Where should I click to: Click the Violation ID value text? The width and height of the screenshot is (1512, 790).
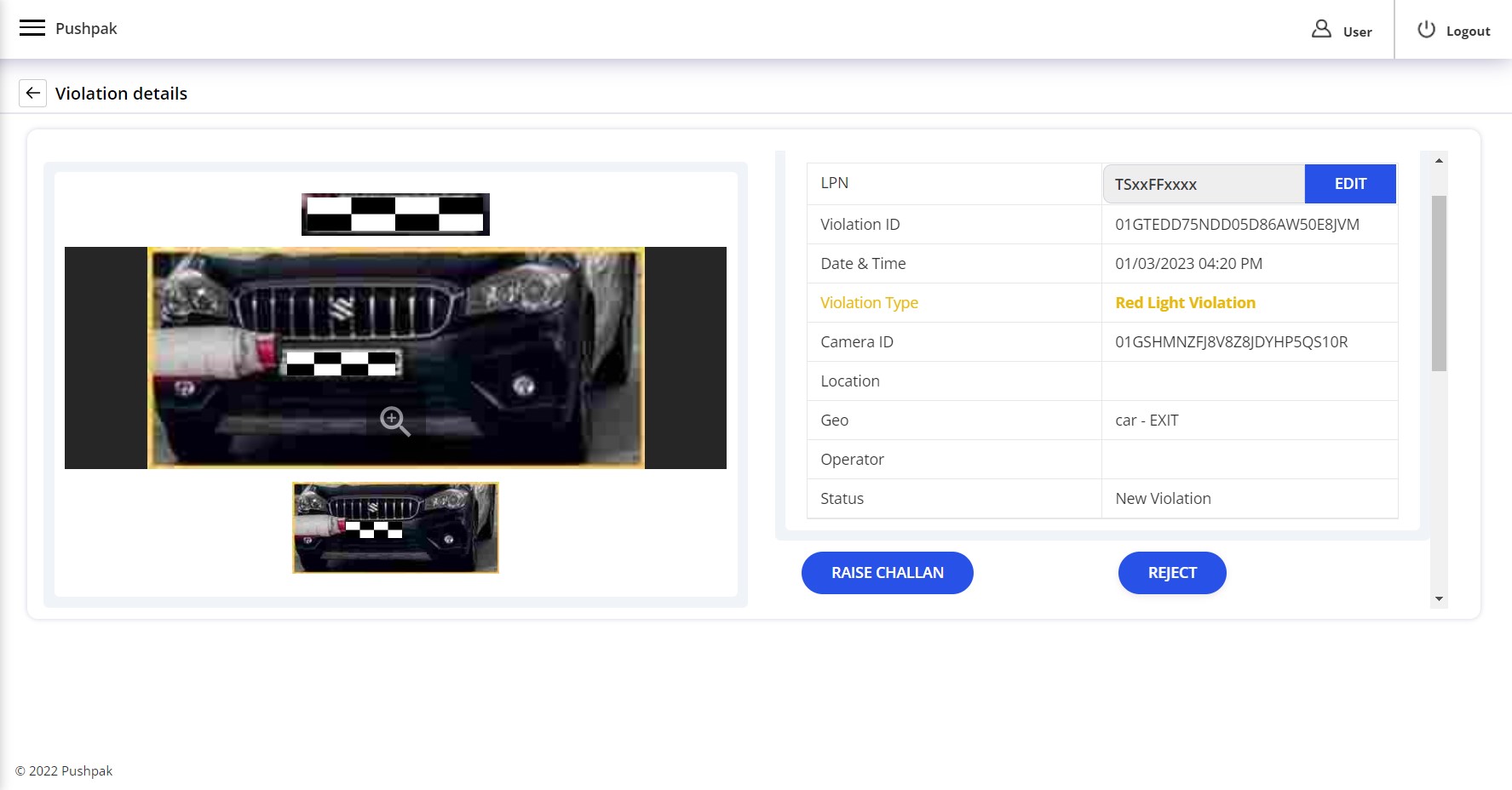1237,225
